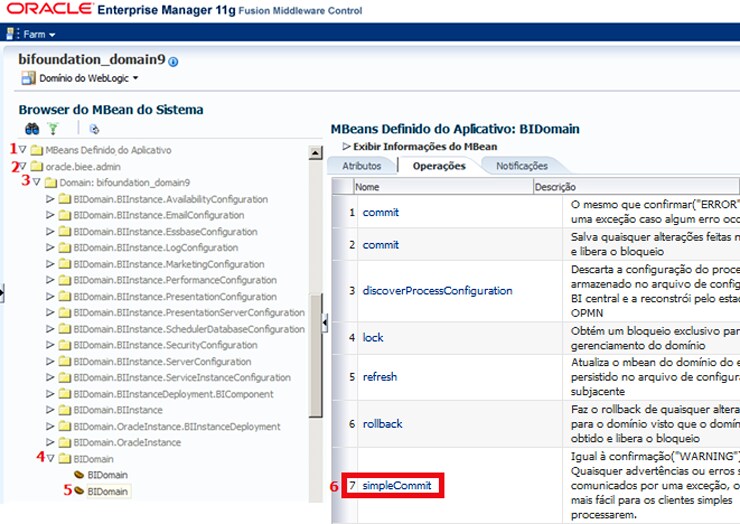Click the splitter collapse arrow handle

pyautogui.click(x=325, y=323)
